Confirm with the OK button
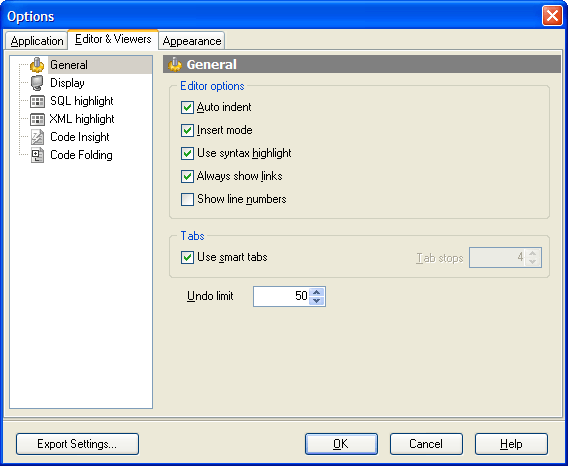Screen dimensions: 568x466 [341, 444]
